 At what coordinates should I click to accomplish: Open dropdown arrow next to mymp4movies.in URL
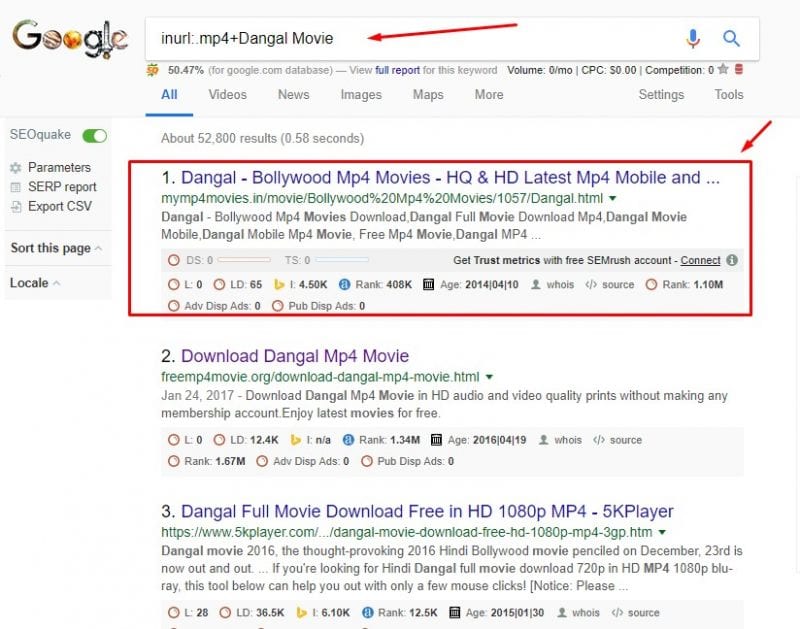[x=613, y=198]
